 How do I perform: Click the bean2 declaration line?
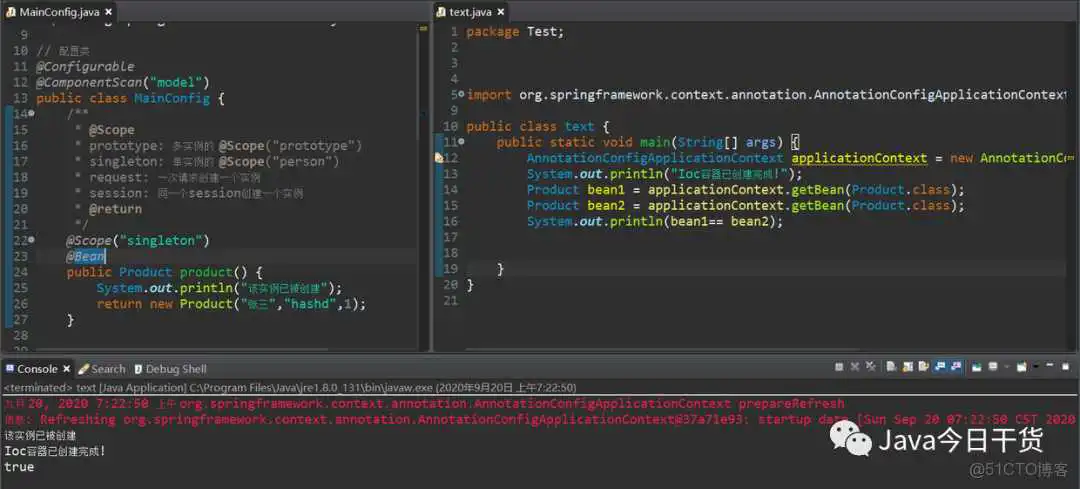point(746,205)
